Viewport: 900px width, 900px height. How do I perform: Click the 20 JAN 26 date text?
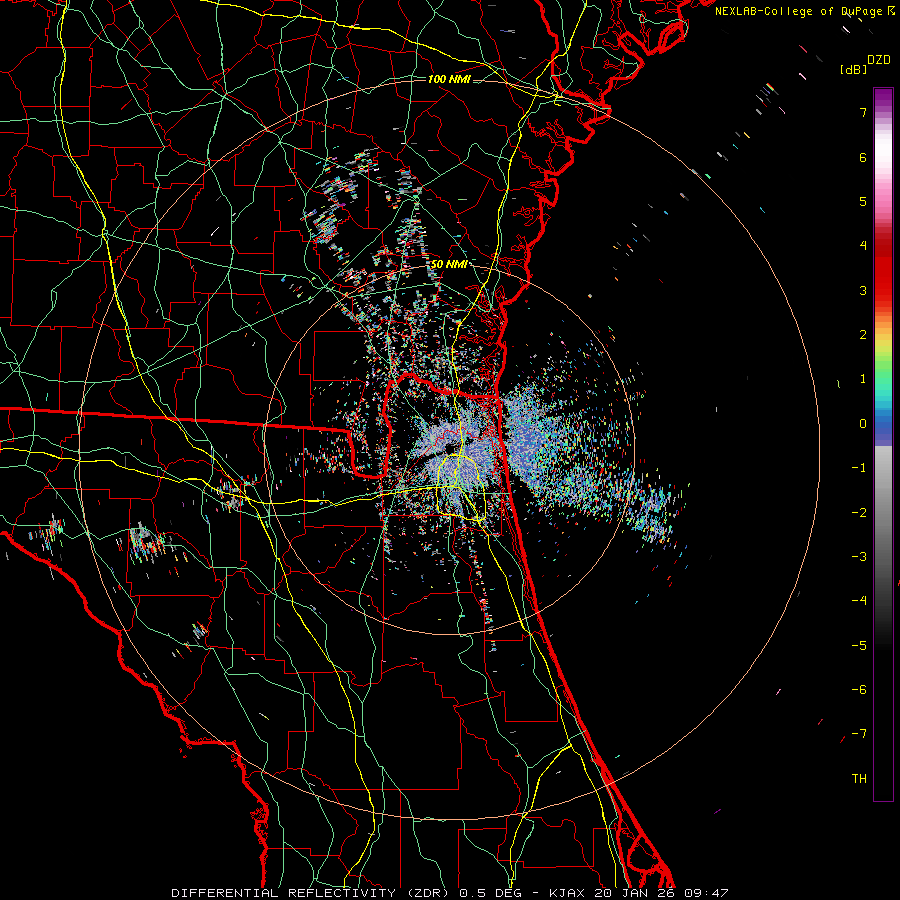635,893
